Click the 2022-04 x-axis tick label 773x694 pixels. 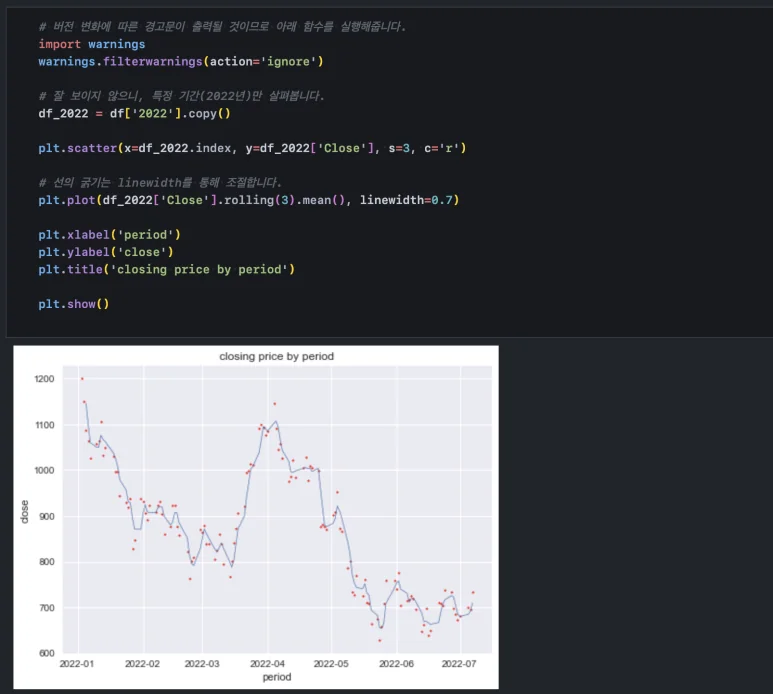pyautogui.click(x=267, y=663)
